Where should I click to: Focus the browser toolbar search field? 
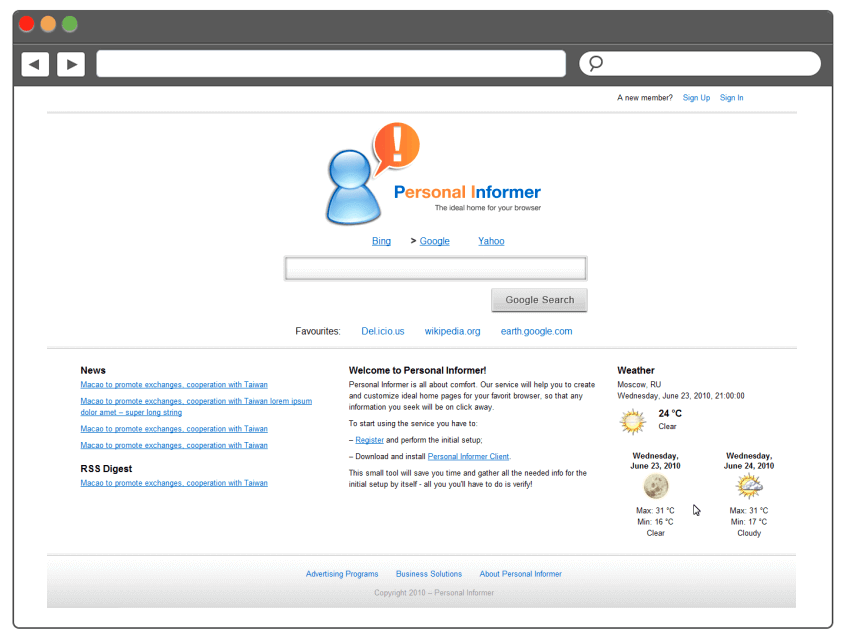pyautogui.click(x=699, y=64)
